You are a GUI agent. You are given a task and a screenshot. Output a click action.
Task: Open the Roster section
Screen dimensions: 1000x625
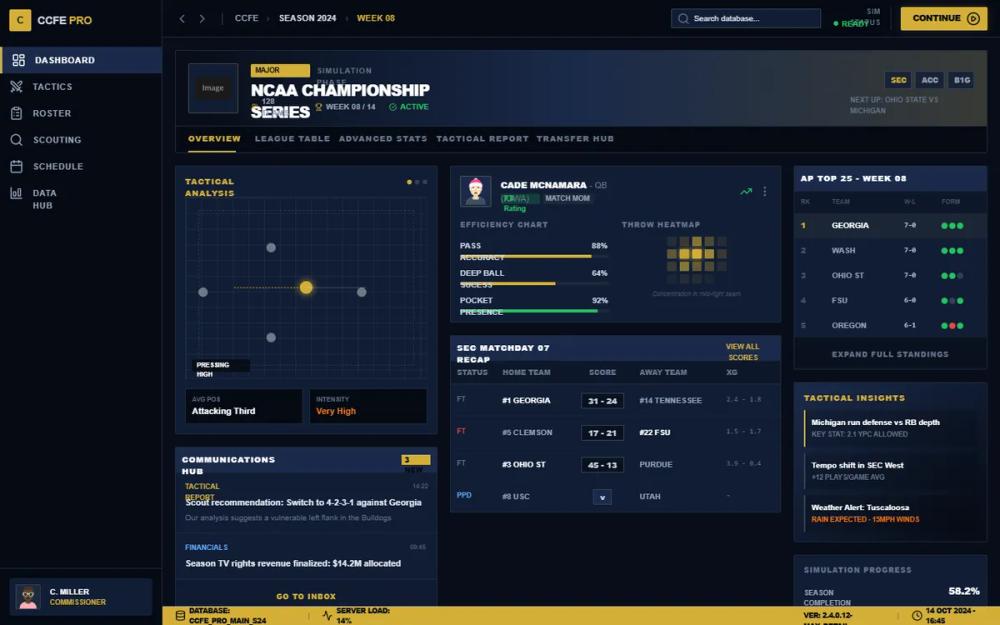18,113
